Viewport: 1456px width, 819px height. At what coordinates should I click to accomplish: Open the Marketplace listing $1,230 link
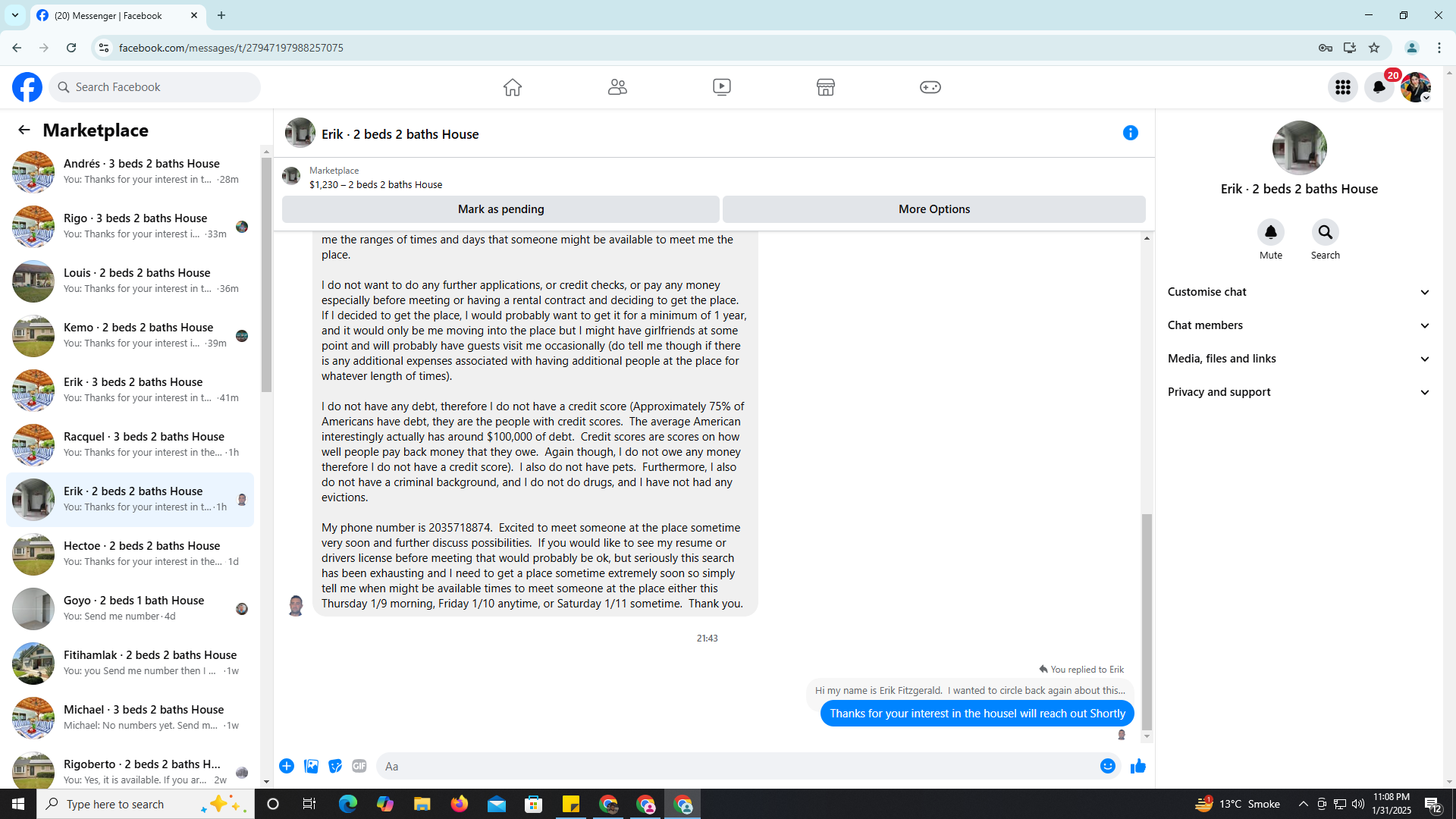(x=375, y=184)
